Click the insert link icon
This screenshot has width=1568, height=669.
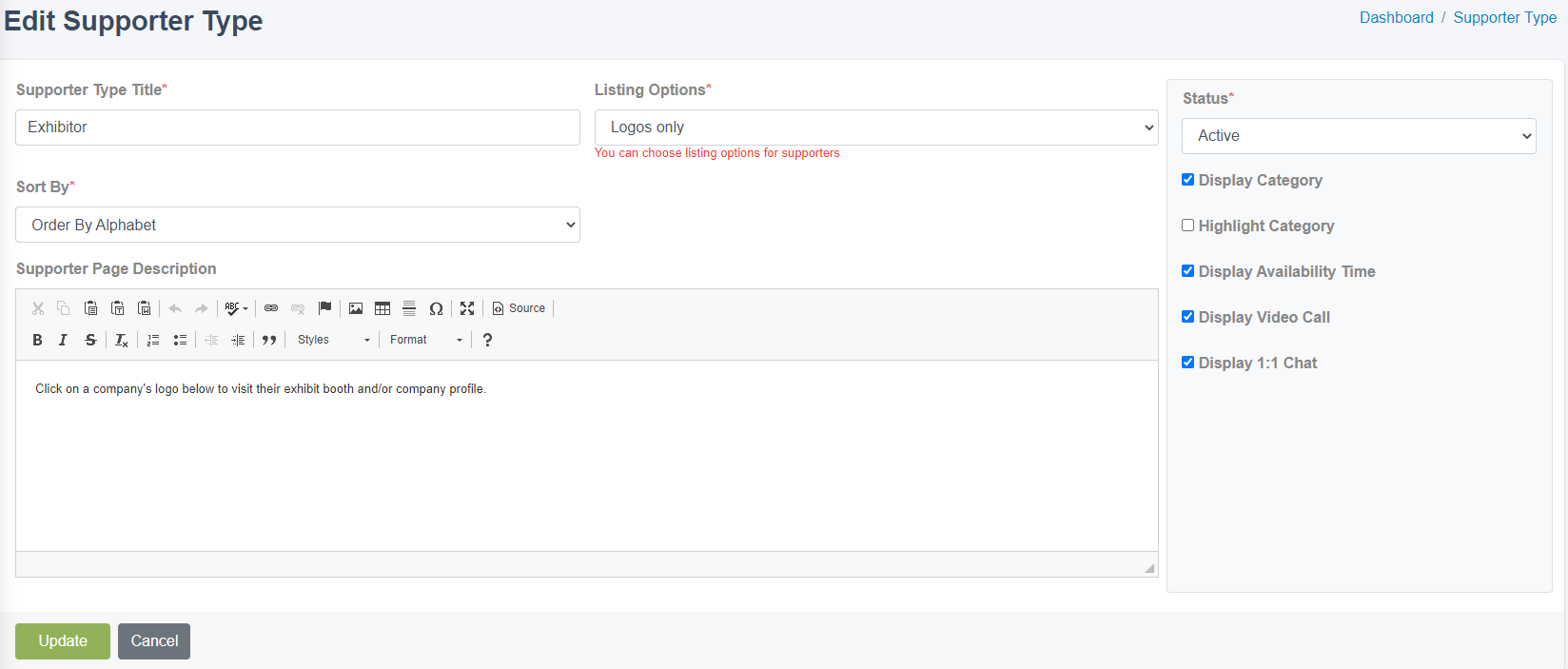coord(271,308)
